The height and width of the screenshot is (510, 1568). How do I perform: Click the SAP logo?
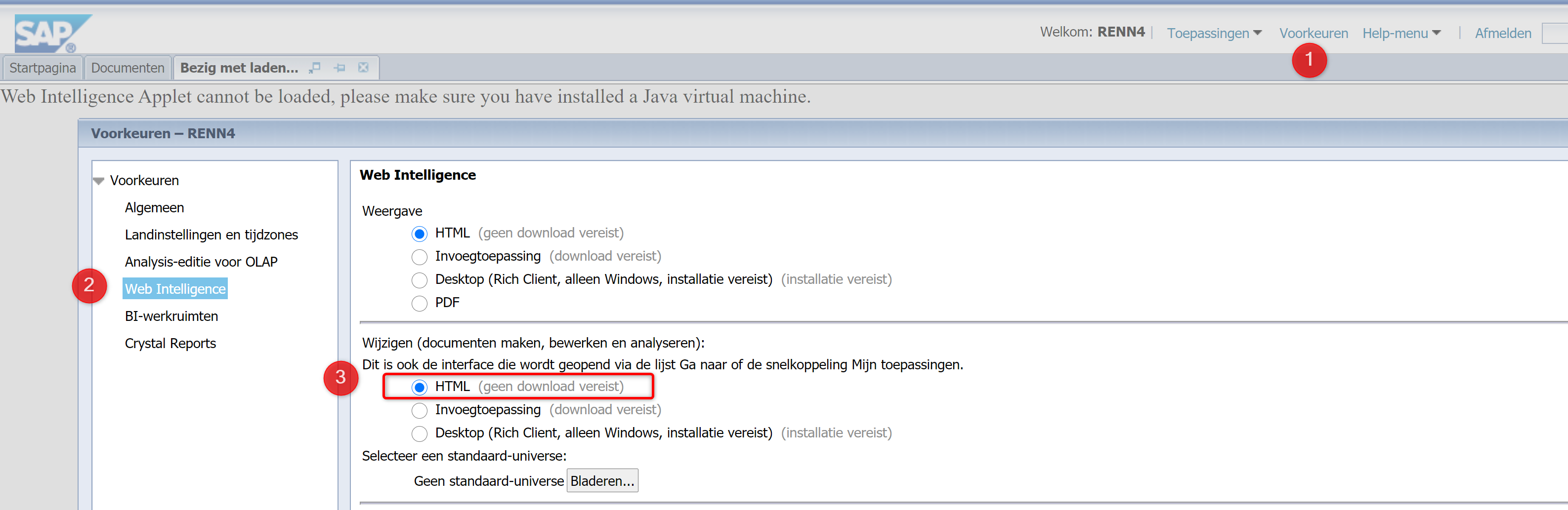pos(52,34)
